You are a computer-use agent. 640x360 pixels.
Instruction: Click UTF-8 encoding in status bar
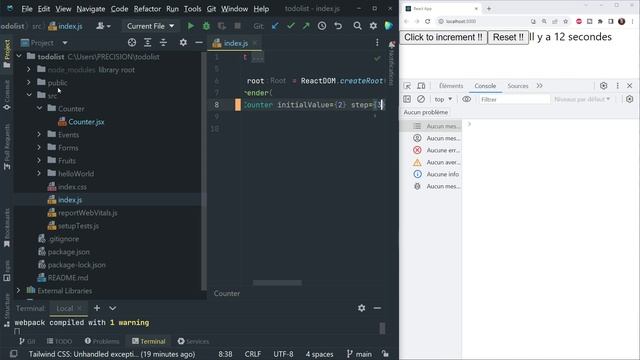coord(283,354)
